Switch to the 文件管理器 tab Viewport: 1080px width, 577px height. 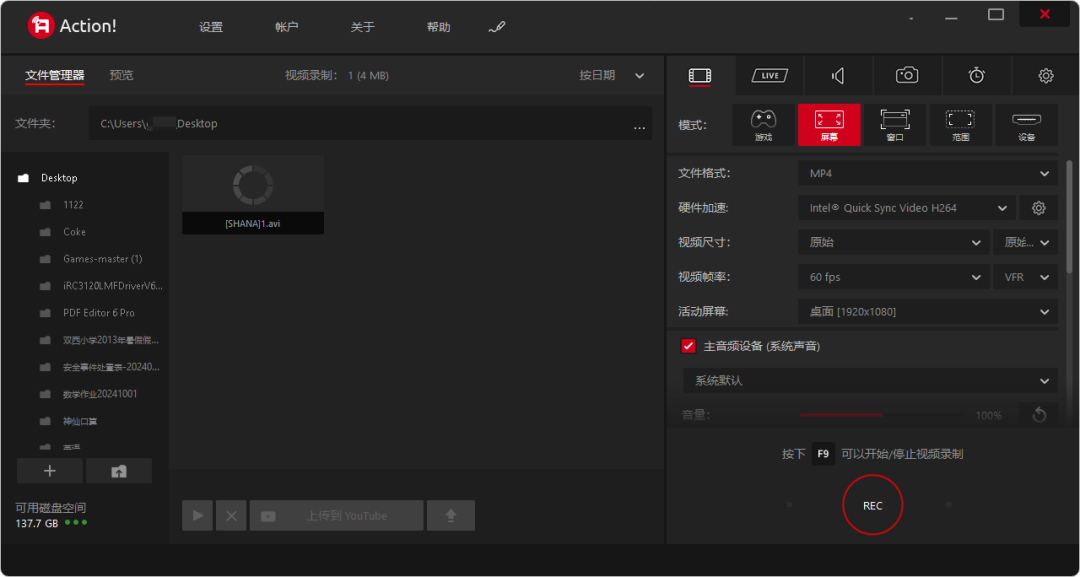tap(55, 76)
